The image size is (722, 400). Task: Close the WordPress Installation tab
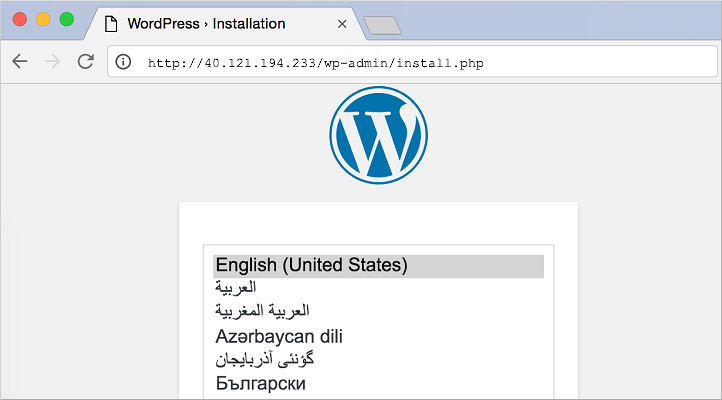click(342, 24)
